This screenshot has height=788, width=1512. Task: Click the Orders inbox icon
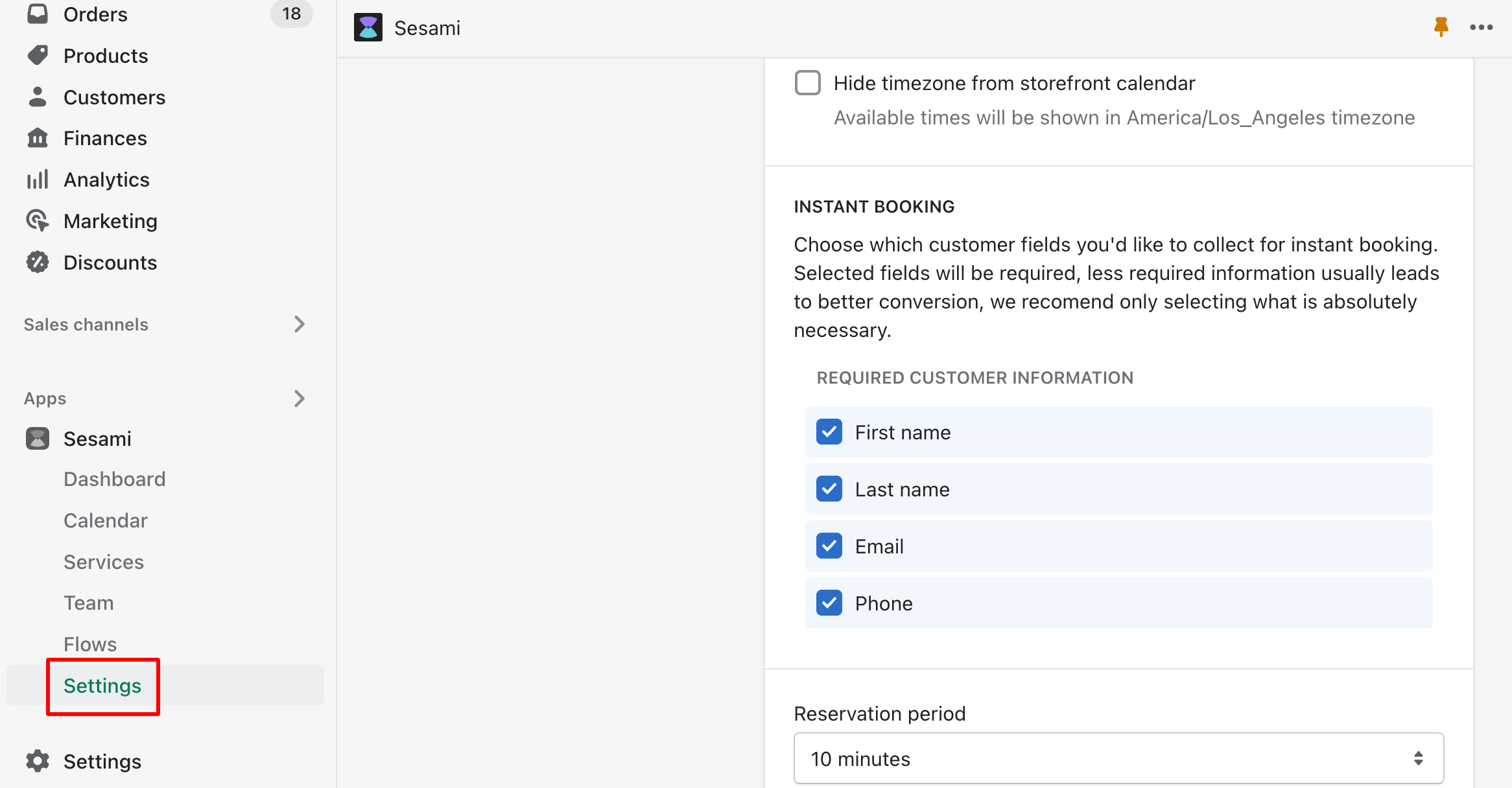pos(38,14)
